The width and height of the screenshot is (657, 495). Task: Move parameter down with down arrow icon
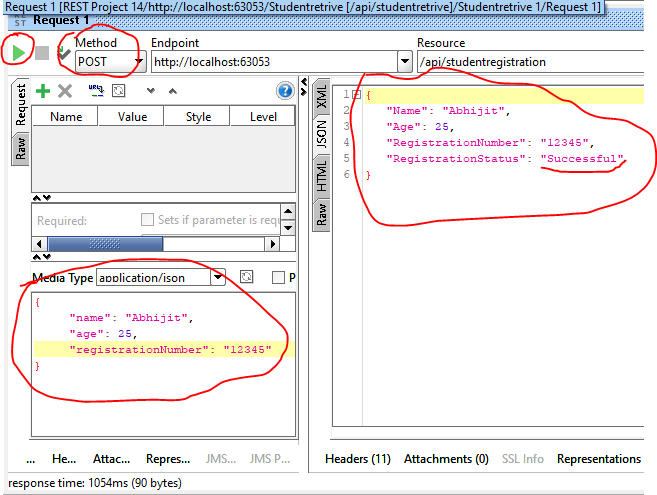(151, 91)
